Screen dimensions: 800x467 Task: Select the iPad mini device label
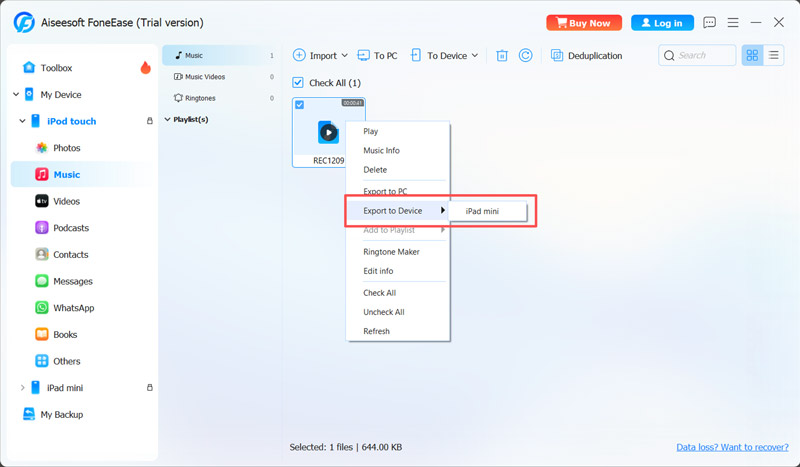click(65, 387)
